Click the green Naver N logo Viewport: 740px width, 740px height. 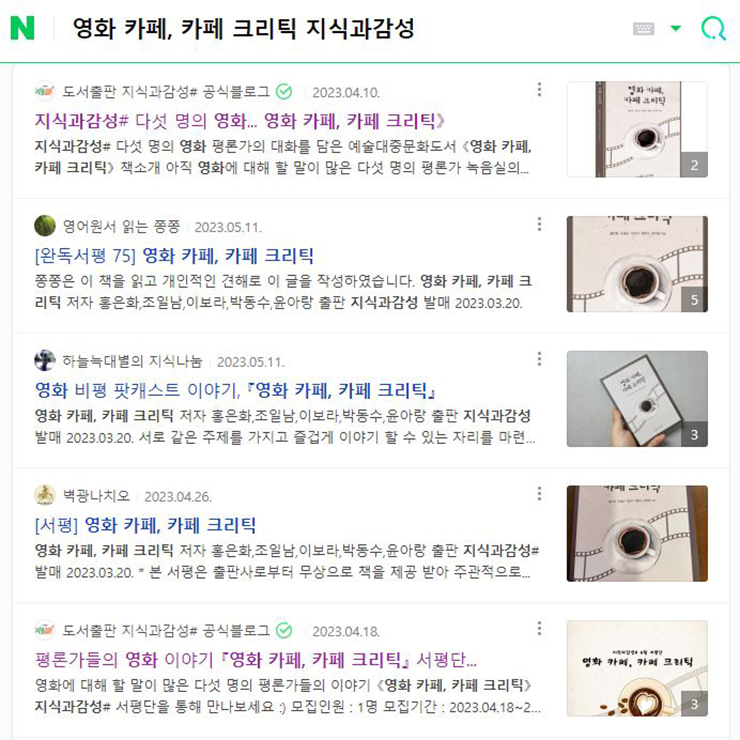[22, 28]
